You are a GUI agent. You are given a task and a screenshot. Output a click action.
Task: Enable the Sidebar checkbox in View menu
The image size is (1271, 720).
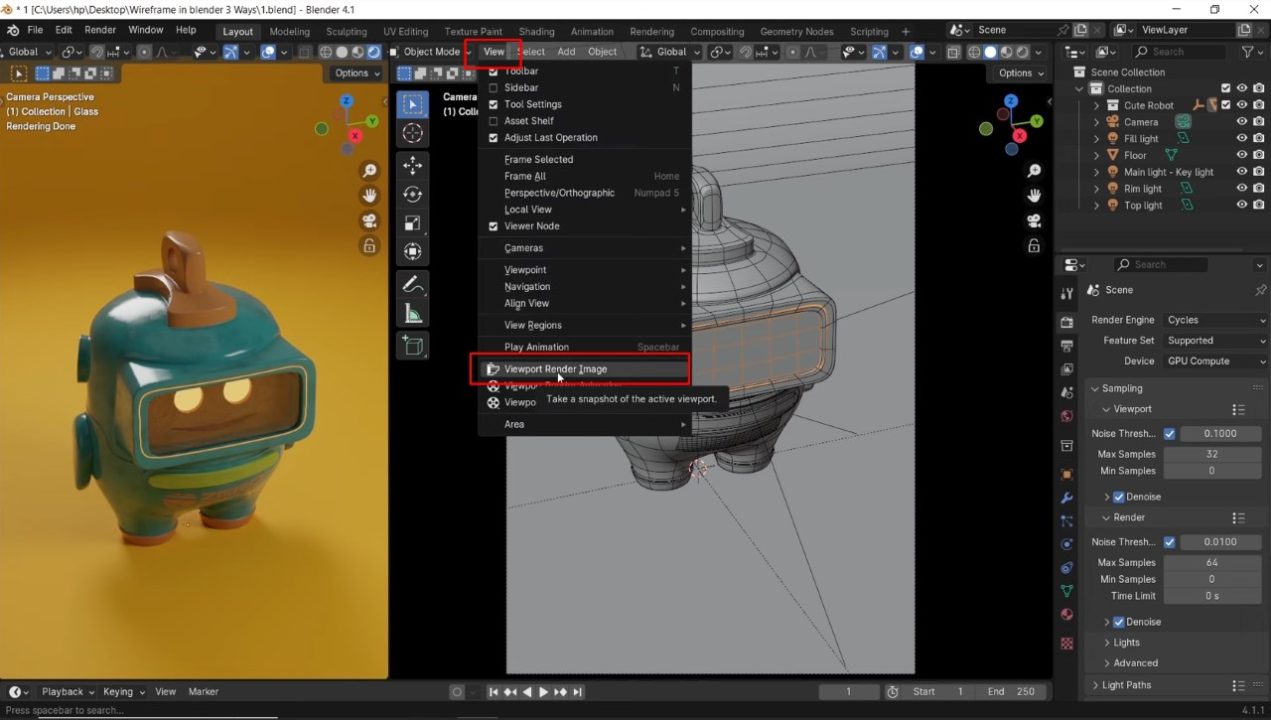point(493,88)
